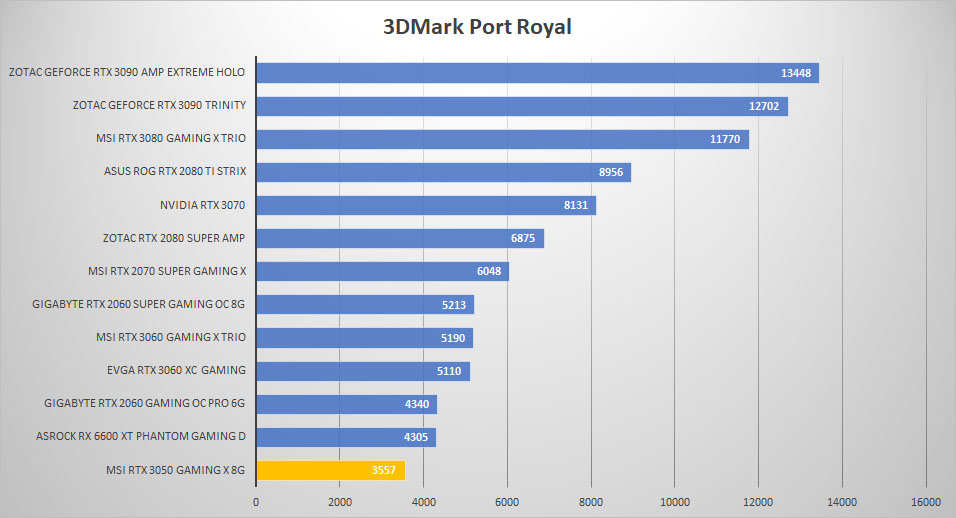Select the axis label 4000

[424, 502]
